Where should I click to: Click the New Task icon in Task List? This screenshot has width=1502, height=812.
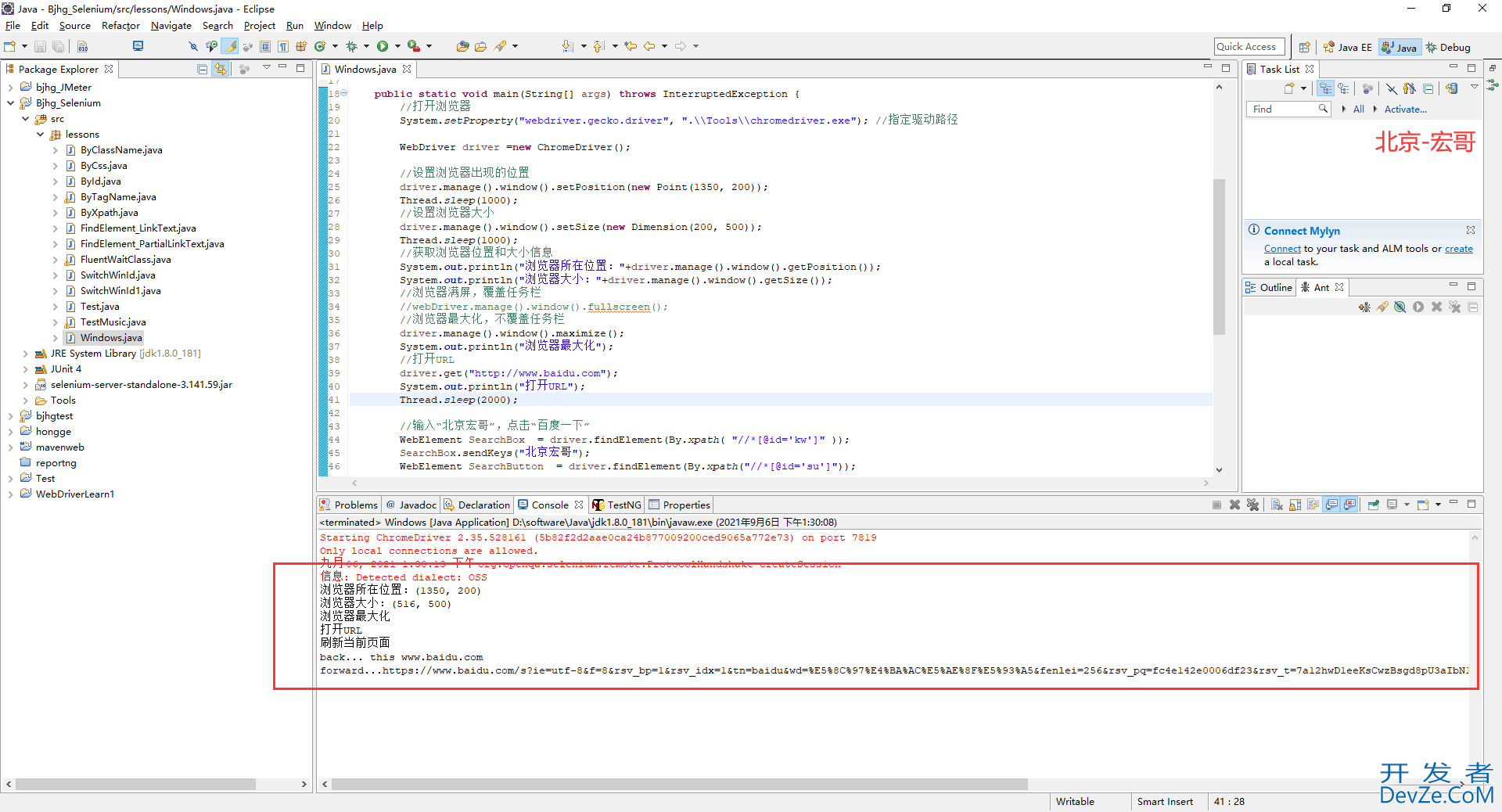pos(1289,88)
